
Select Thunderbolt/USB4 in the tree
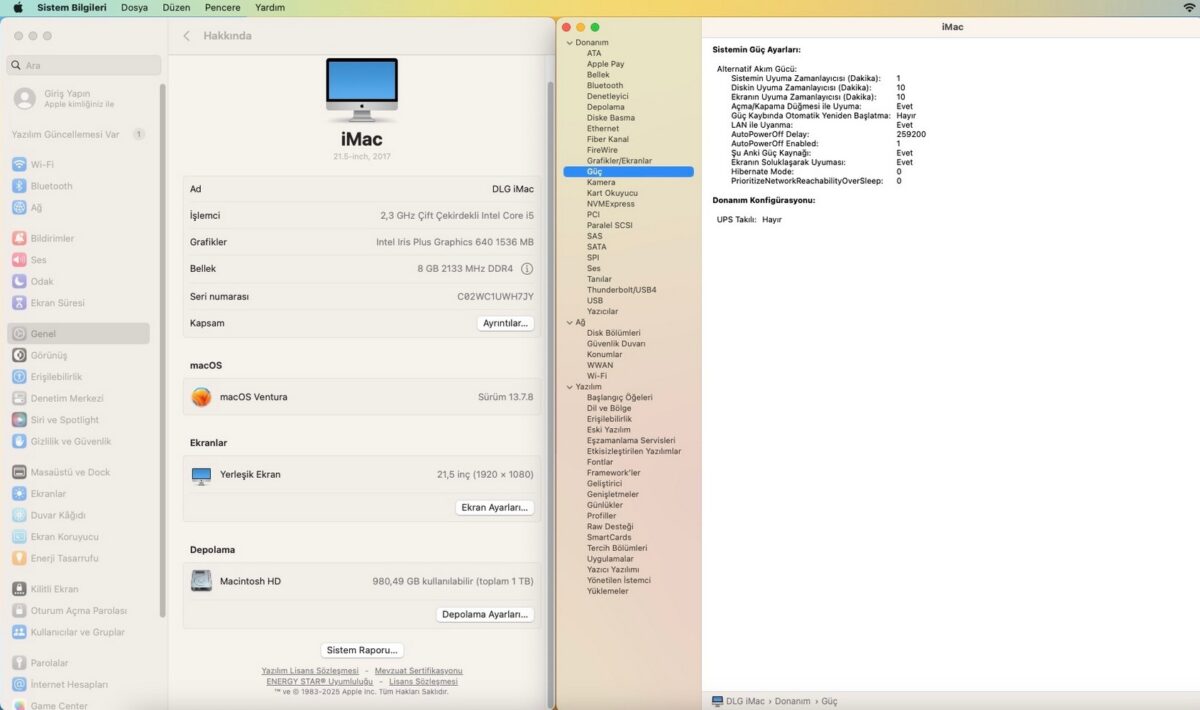point(622,290)
